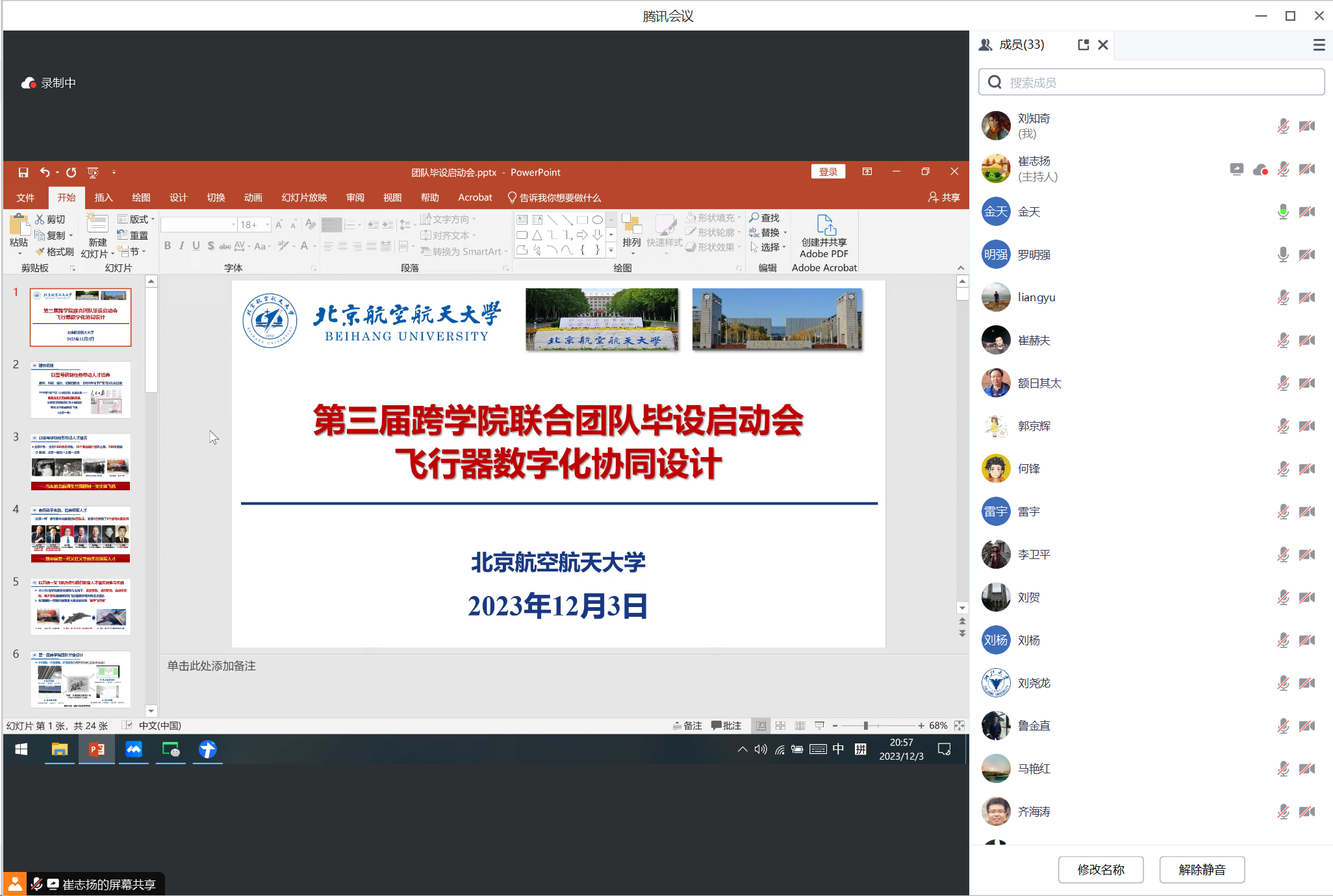Image resolution: width=1333 pixels, height=896 pixels.
Task: Select slide 3 thumbnail in the panel
Action: 81,462
